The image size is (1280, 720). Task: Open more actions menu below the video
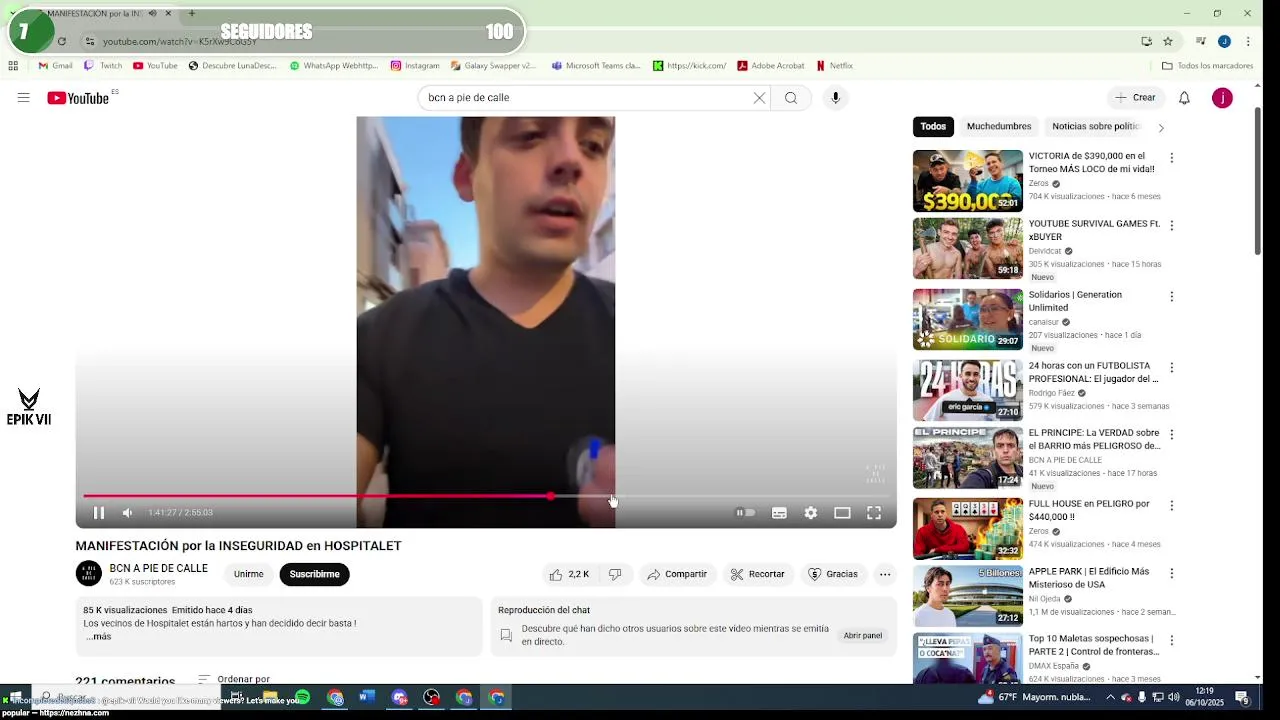885,574
